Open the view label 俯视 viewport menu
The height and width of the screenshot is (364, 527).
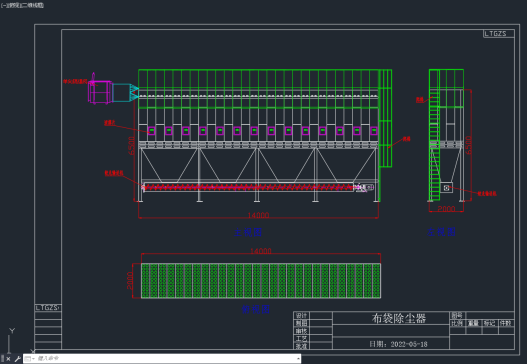11,5
